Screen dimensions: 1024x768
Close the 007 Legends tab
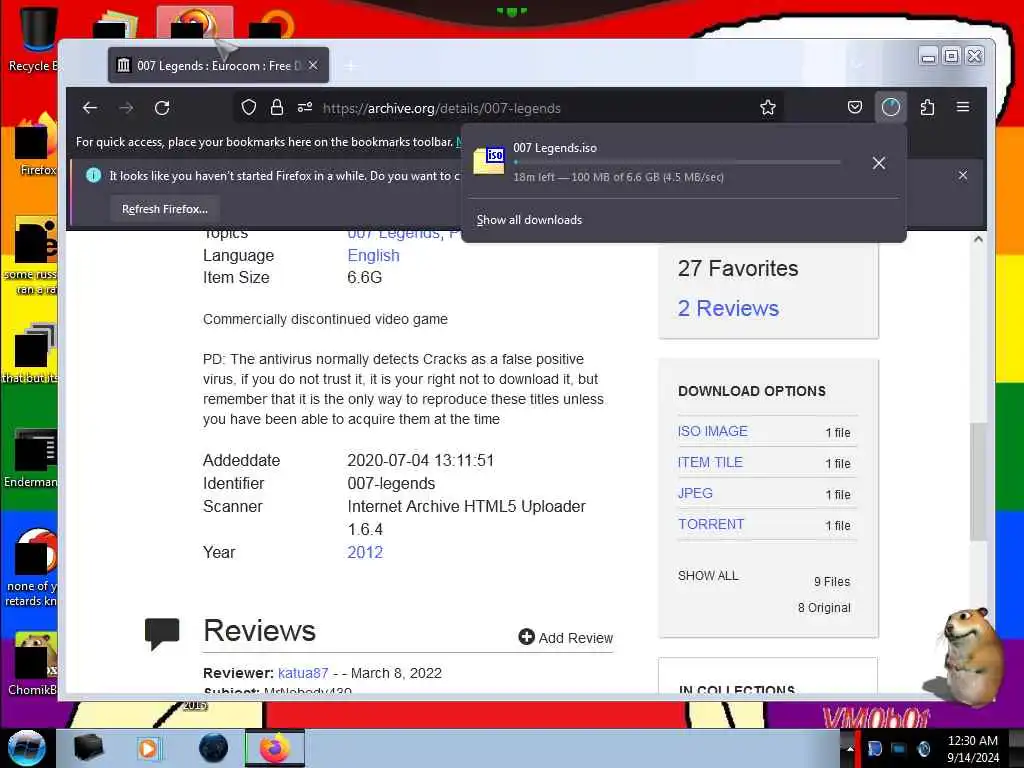pyautogui.click(x=313, y=65)
